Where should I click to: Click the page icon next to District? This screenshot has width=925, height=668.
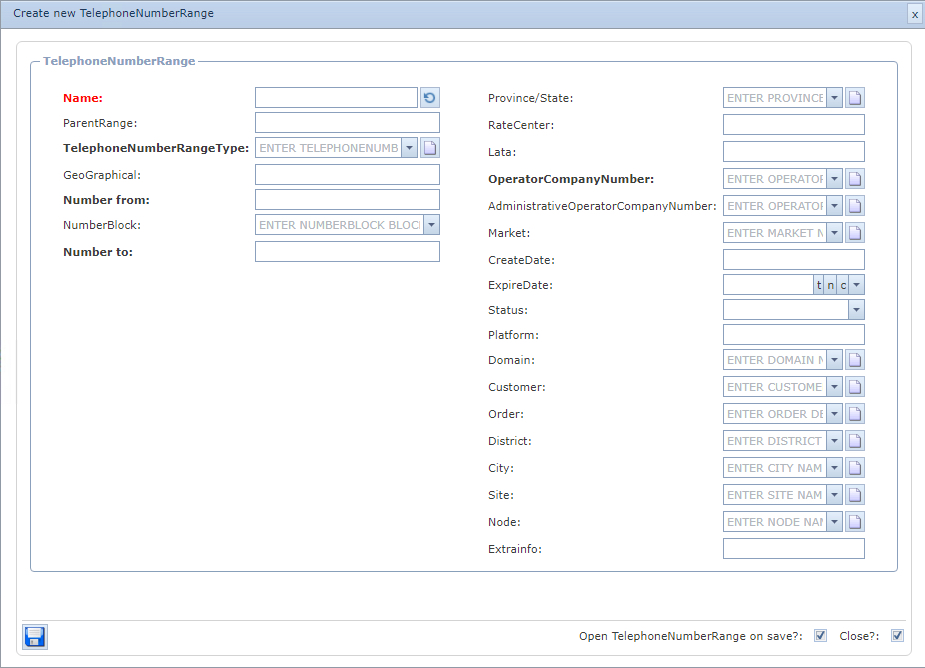[855, 441]
